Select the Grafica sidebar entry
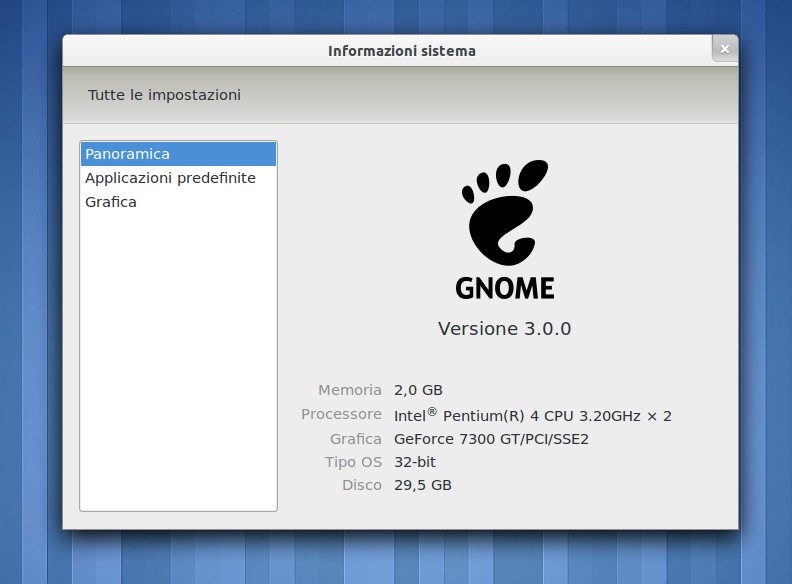The width and height of the screenshot is (792, 584). click(x=178, y=202)
